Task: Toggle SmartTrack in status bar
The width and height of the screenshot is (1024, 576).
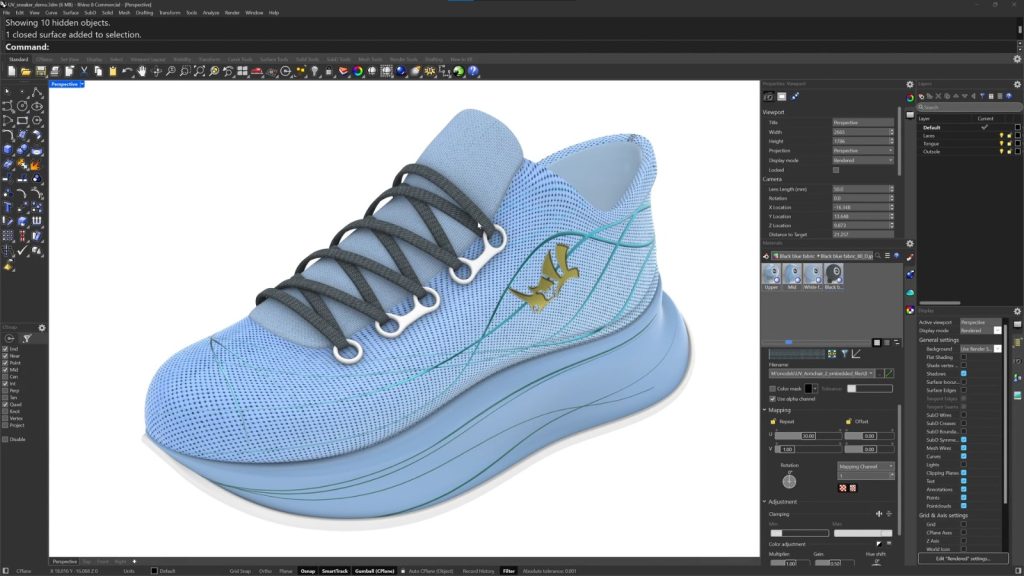Action: tap(334, 571)
